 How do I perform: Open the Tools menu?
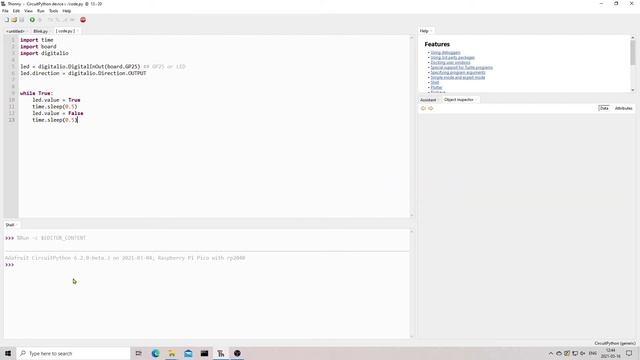pos(53,11)
